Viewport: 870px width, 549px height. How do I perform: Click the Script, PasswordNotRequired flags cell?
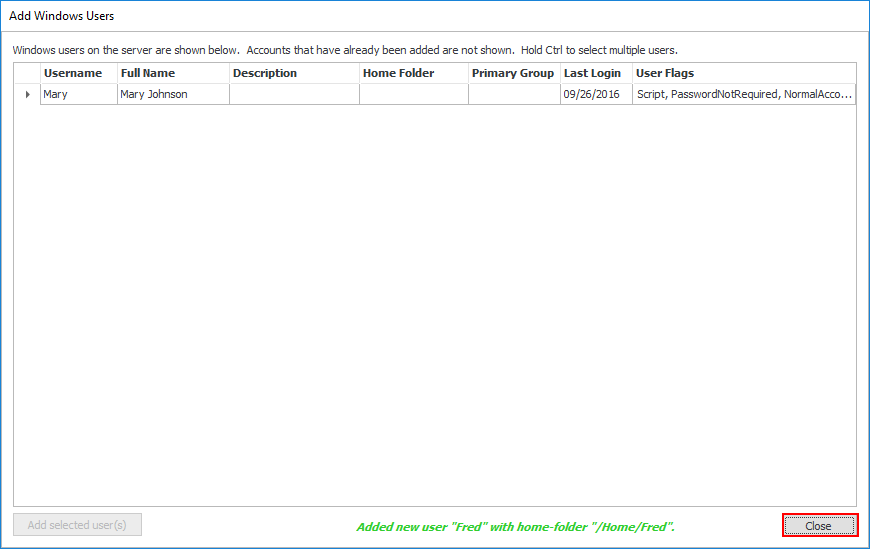(x=743, y=94)
